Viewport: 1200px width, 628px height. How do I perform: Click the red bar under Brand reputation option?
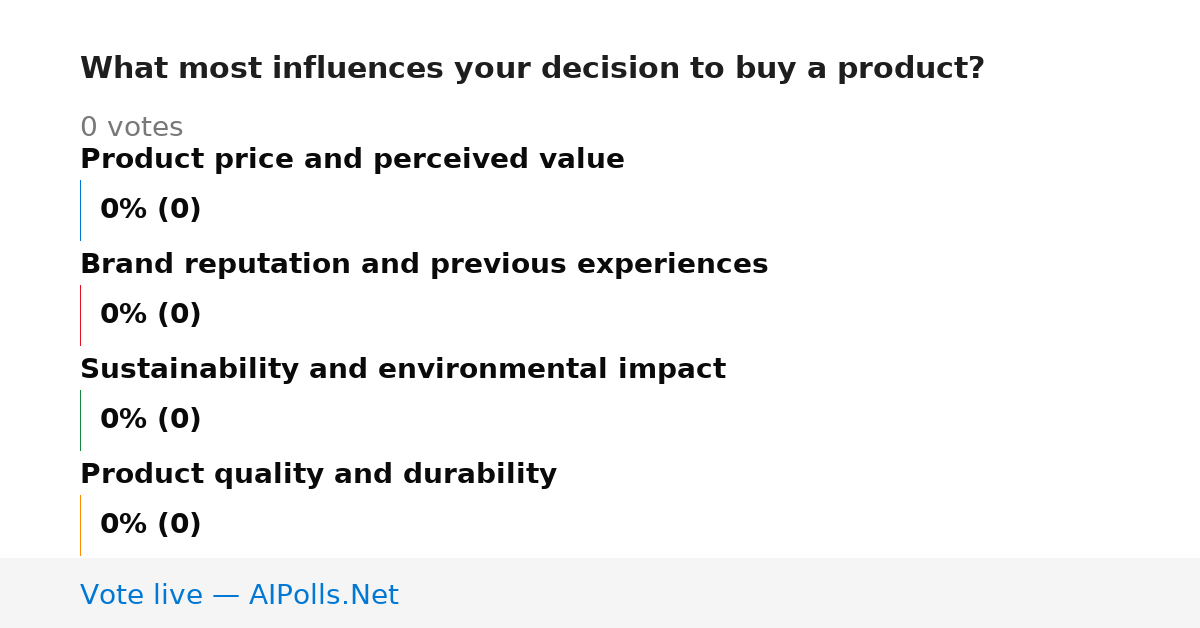pos(80,315)
